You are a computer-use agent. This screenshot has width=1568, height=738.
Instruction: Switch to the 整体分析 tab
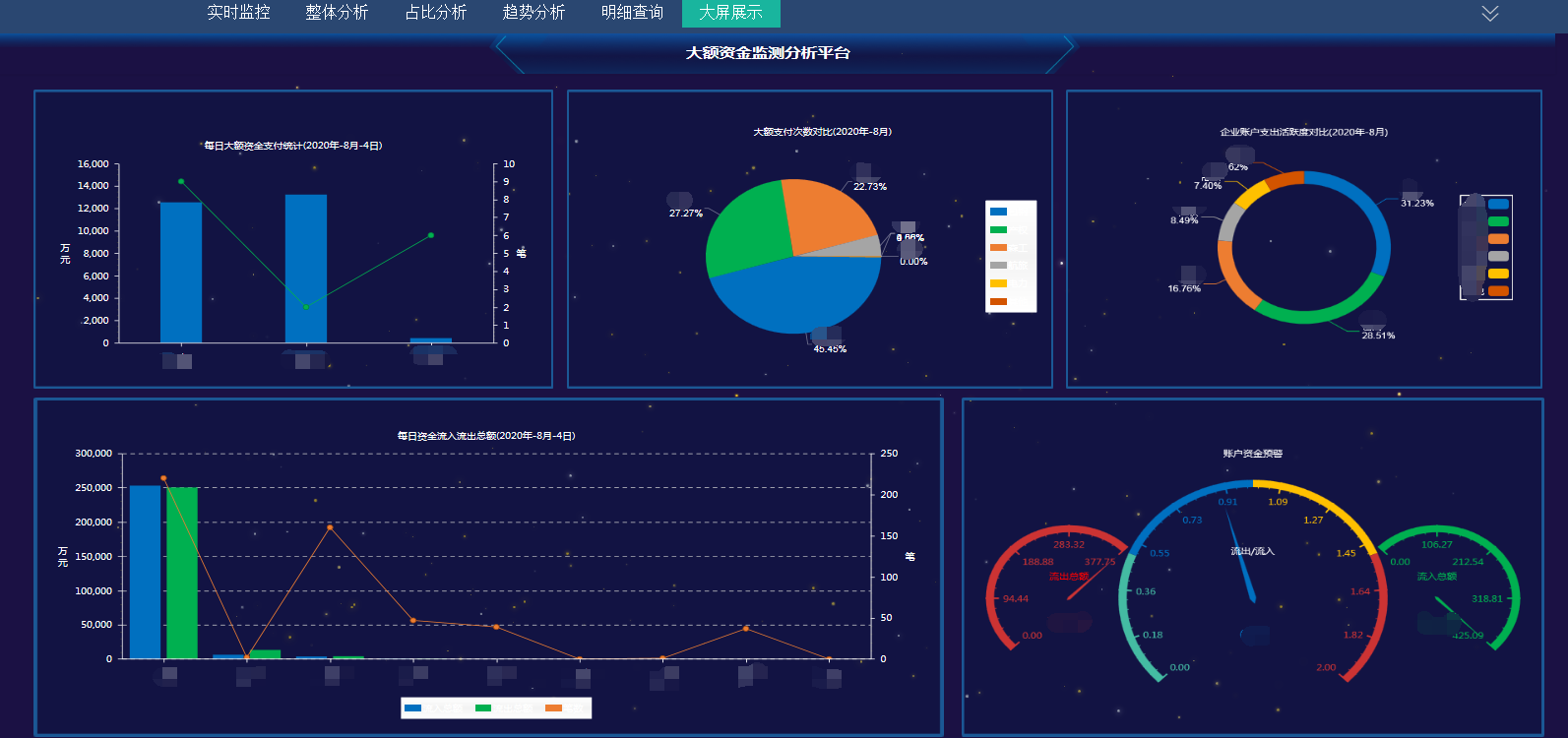tap(337, 13)
